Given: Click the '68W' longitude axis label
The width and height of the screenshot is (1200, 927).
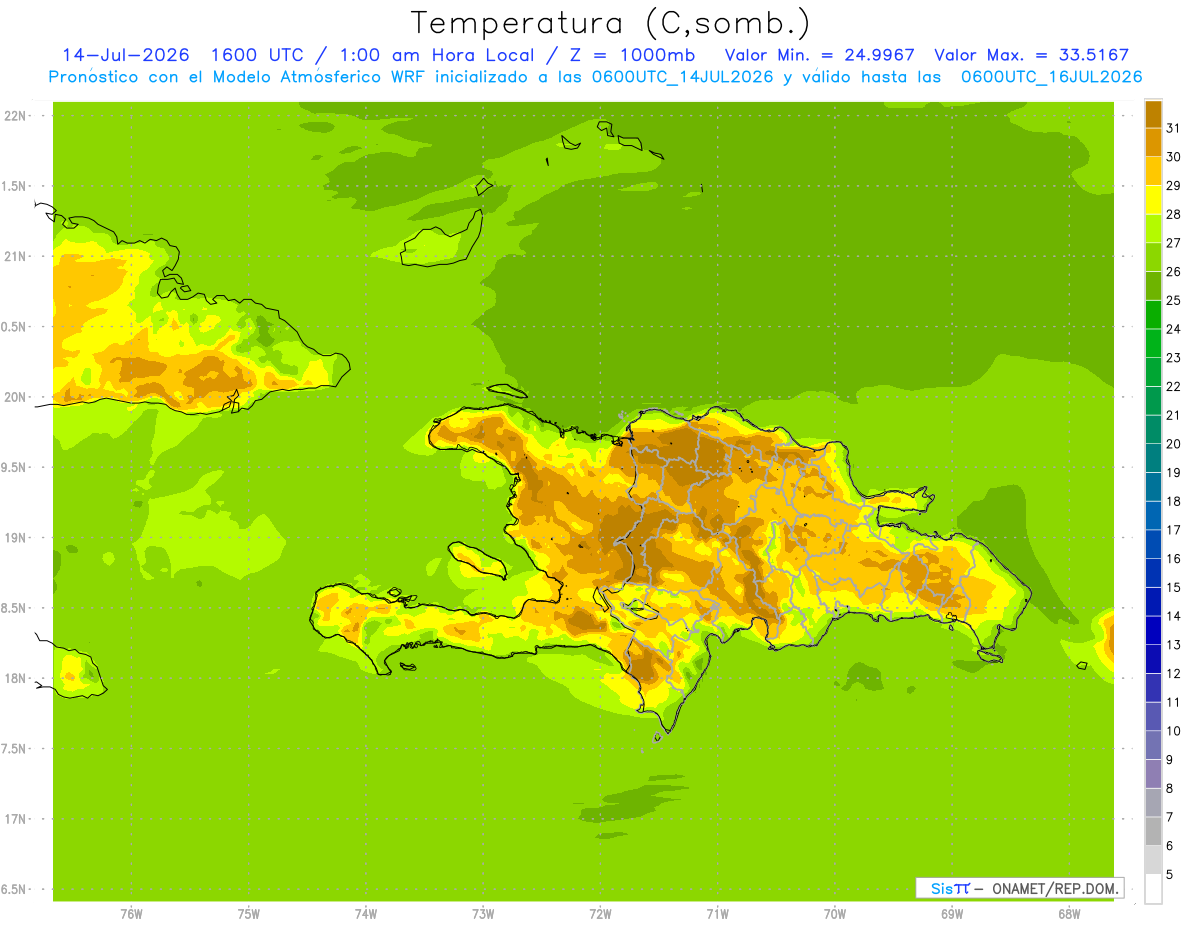Looking at the screenshot, I should 1069,913.
